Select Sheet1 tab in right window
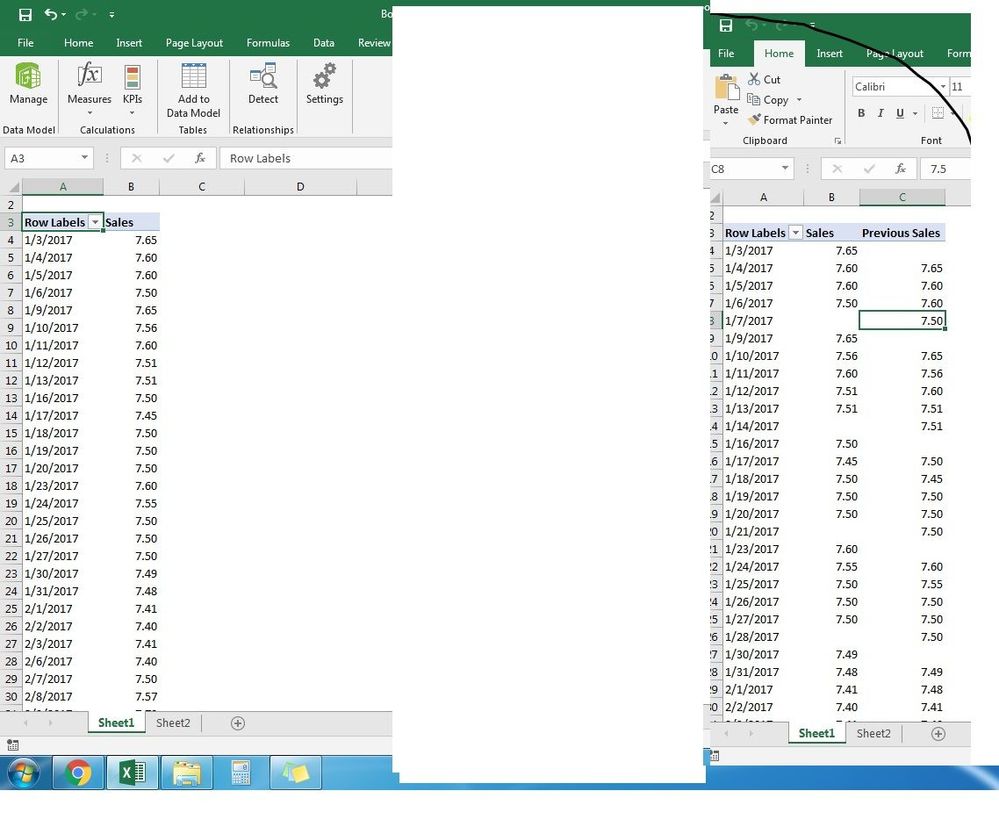Viewport: 999px width, 827px height. (817, 733)
